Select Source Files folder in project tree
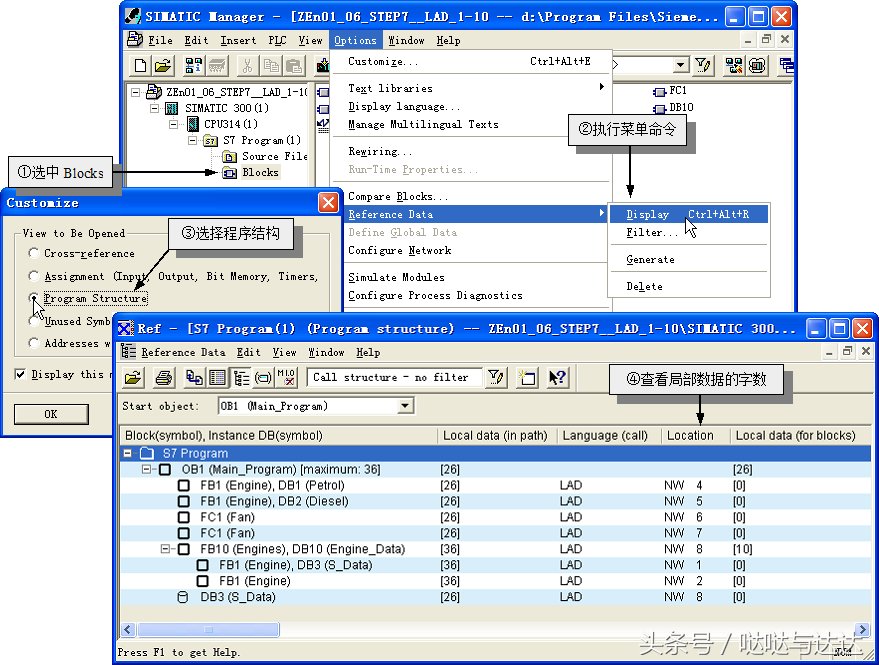879x665 pixels. pos(274,156)
